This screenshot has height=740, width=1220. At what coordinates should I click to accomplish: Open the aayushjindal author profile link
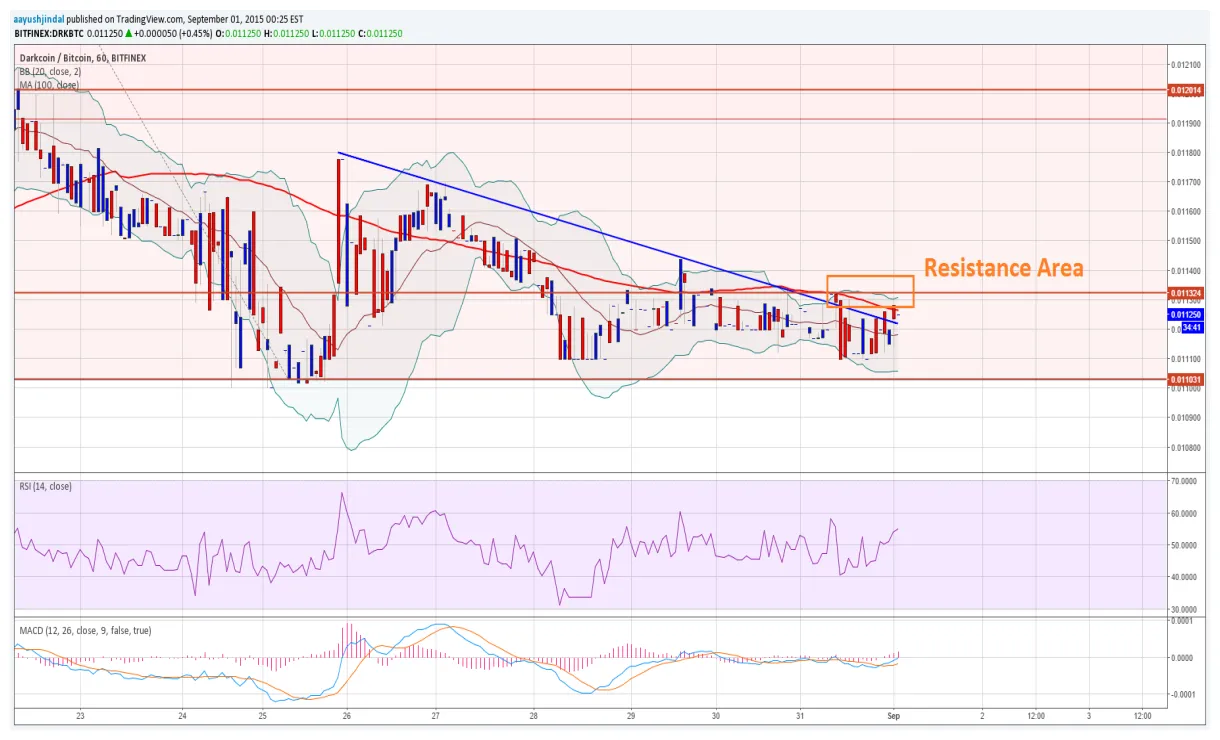tap(37, 17)
